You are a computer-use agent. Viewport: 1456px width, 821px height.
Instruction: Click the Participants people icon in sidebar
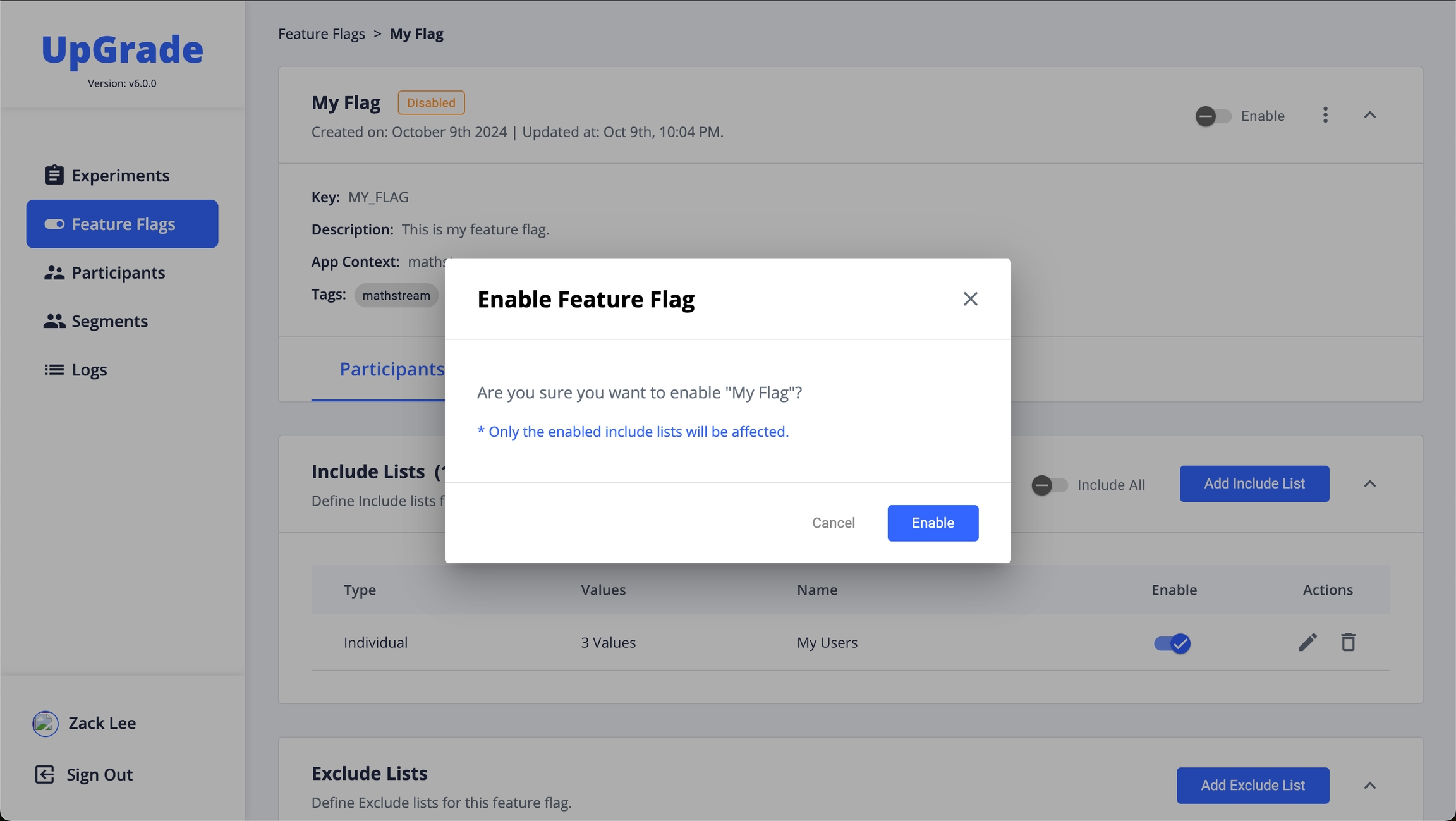point(54,272)
